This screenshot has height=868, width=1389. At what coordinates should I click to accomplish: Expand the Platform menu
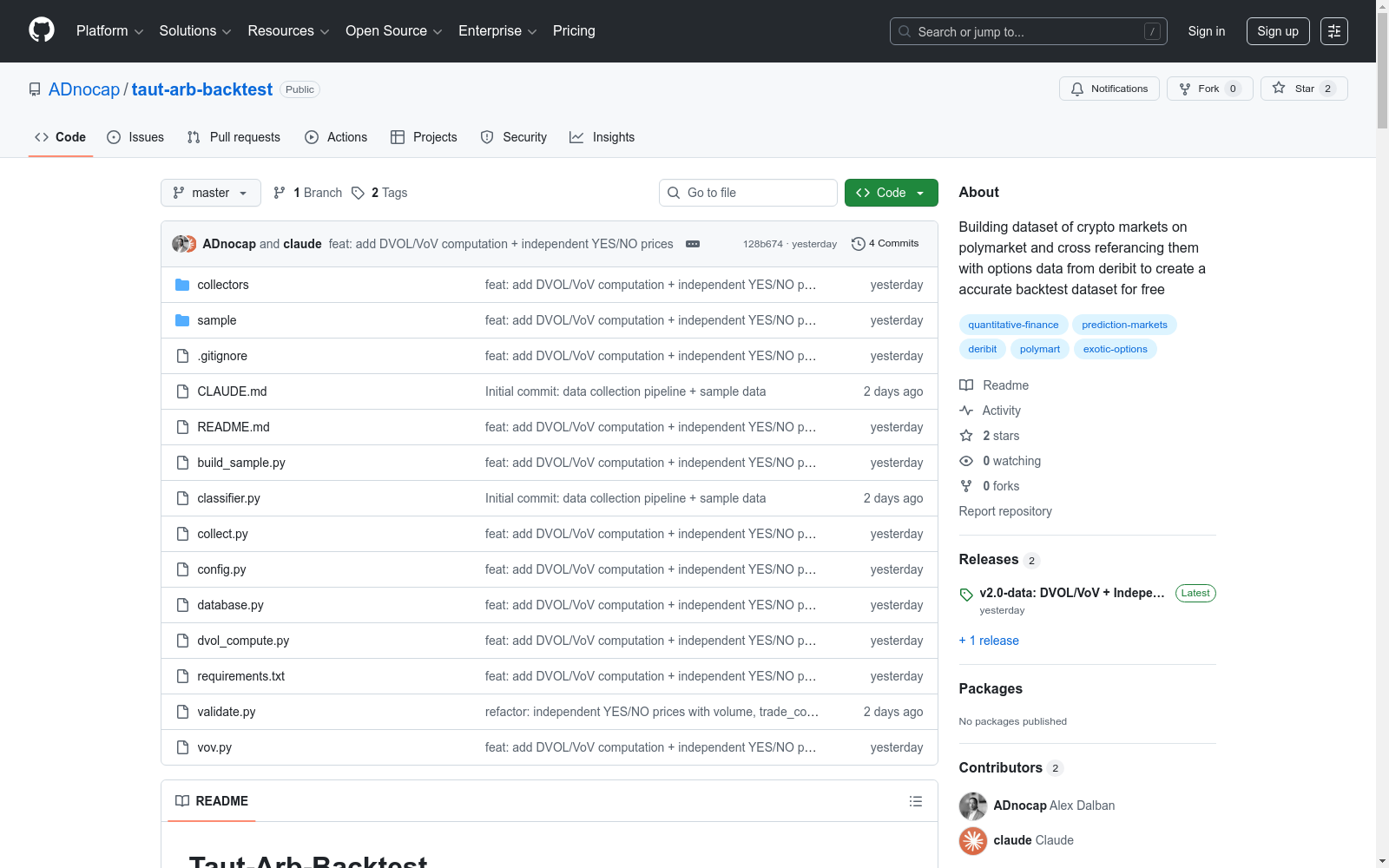pos(110,31)
